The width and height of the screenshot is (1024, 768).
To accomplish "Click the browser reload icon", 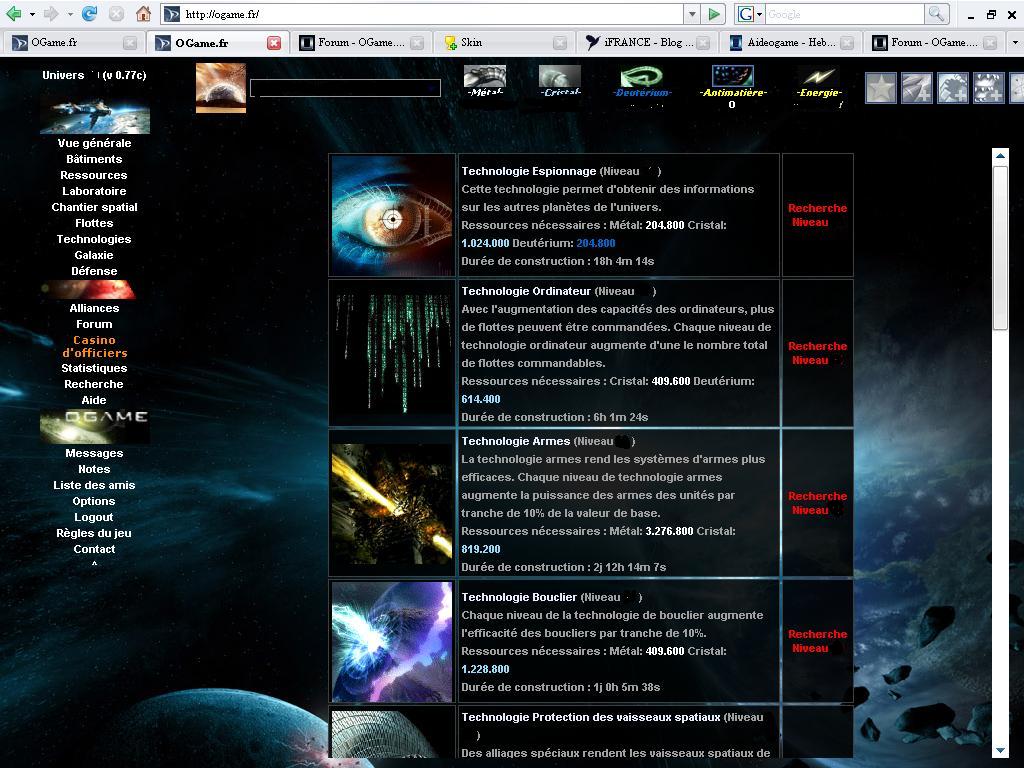I will coord(90,14).
